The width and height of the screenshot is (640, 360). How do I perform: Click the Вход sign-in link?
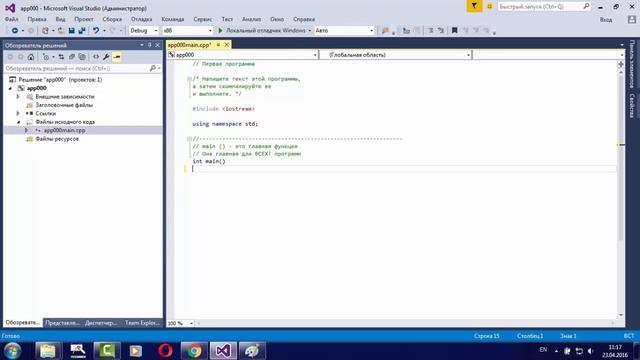pyautogui.click(x=606, y=20)
